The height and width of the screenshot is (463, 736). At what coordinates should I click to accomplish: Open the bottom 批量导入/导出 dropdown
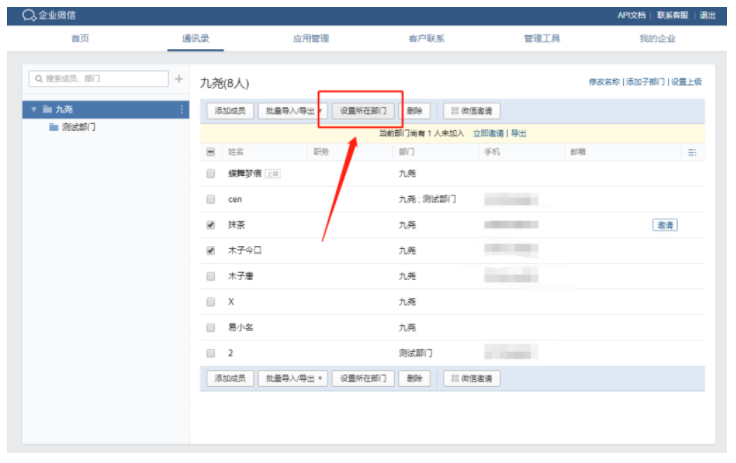coord(294,378)
